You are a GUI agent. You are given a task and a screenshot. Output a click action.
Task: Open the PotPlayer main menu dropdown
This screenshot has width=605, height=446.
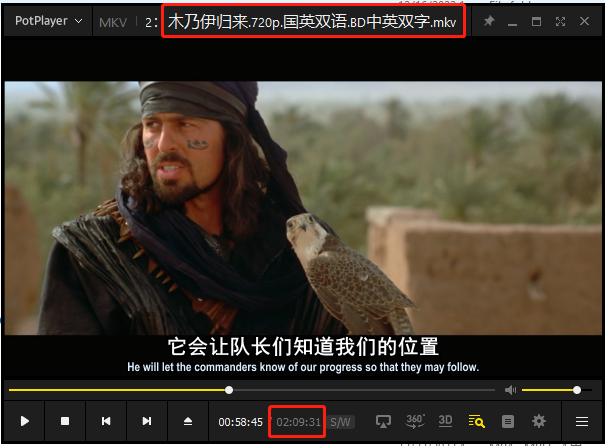(x=48, y=21)
